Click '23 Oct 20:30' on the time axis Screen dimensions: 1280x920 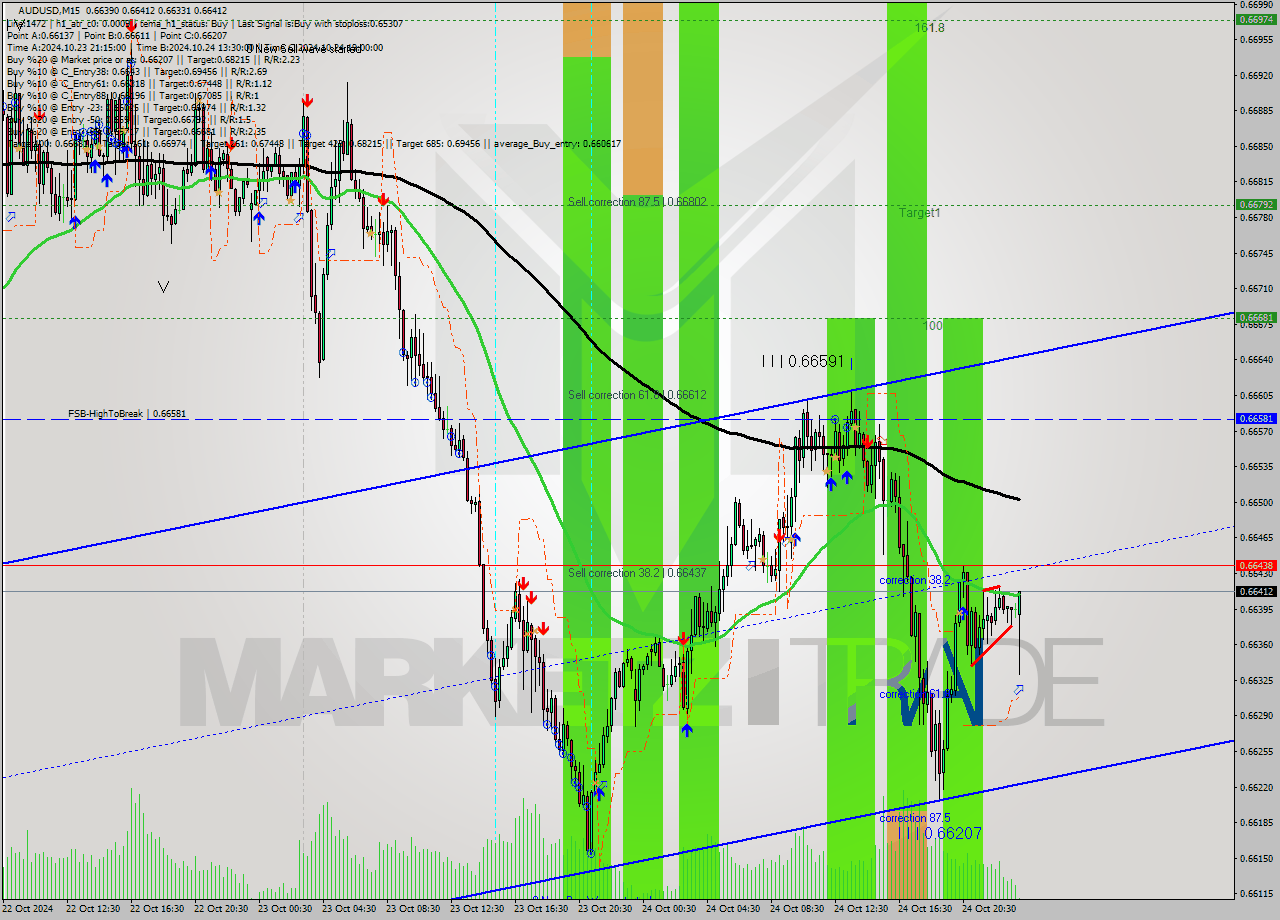pyautogui.click(x=605, y=909)
